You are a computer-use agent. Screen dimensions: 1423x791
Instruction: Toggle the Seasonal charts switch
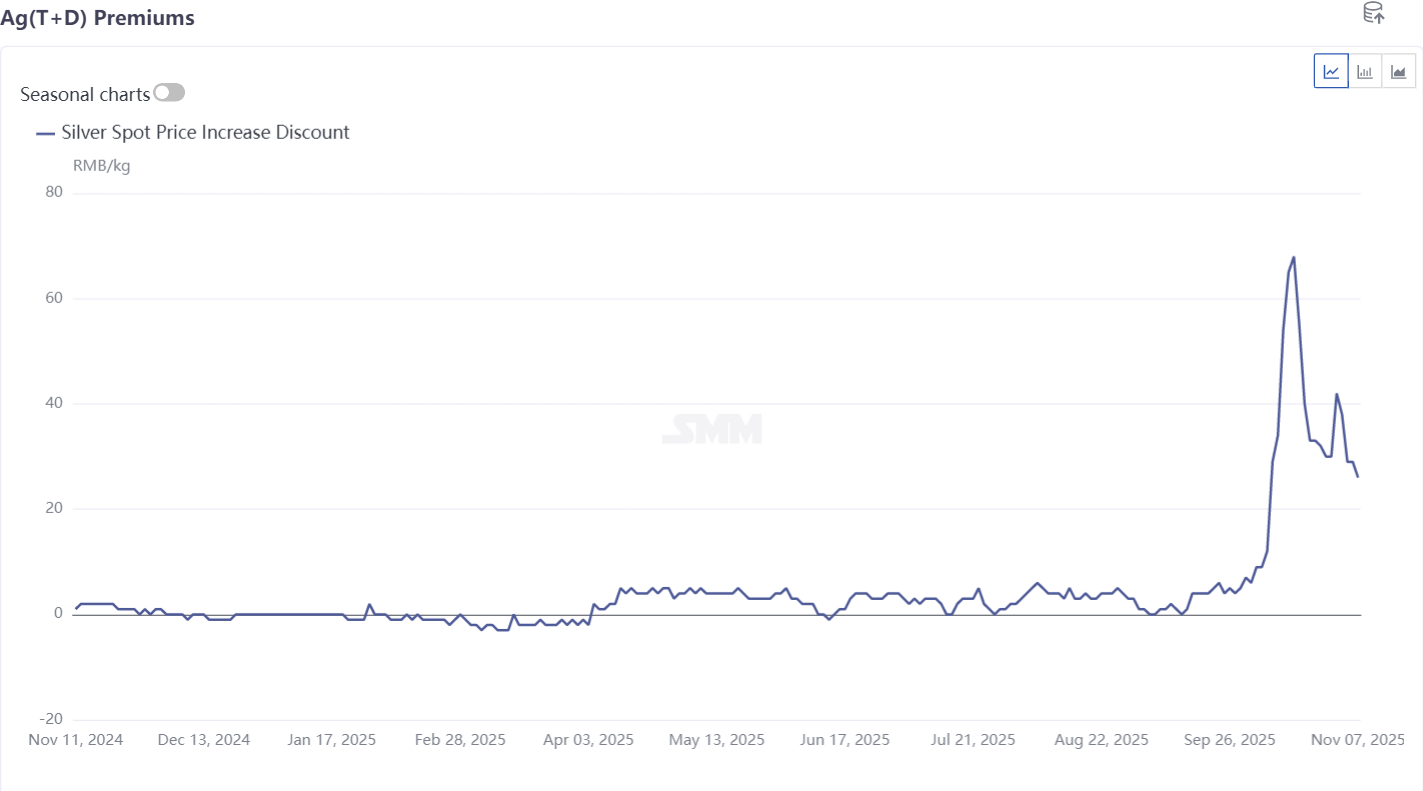point(169,93)
